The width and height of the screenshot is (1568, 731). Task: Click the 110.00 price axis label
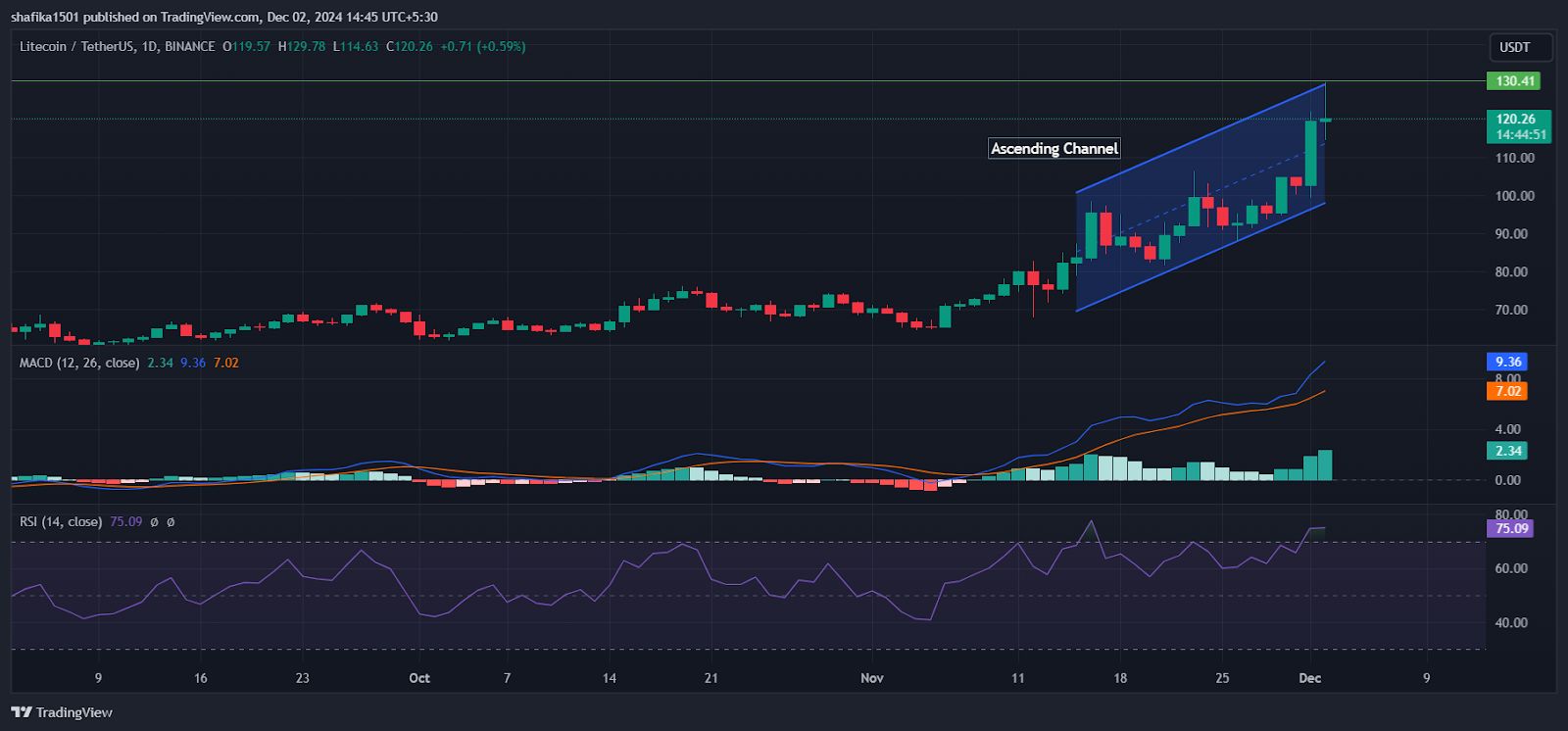[1515, 158]
